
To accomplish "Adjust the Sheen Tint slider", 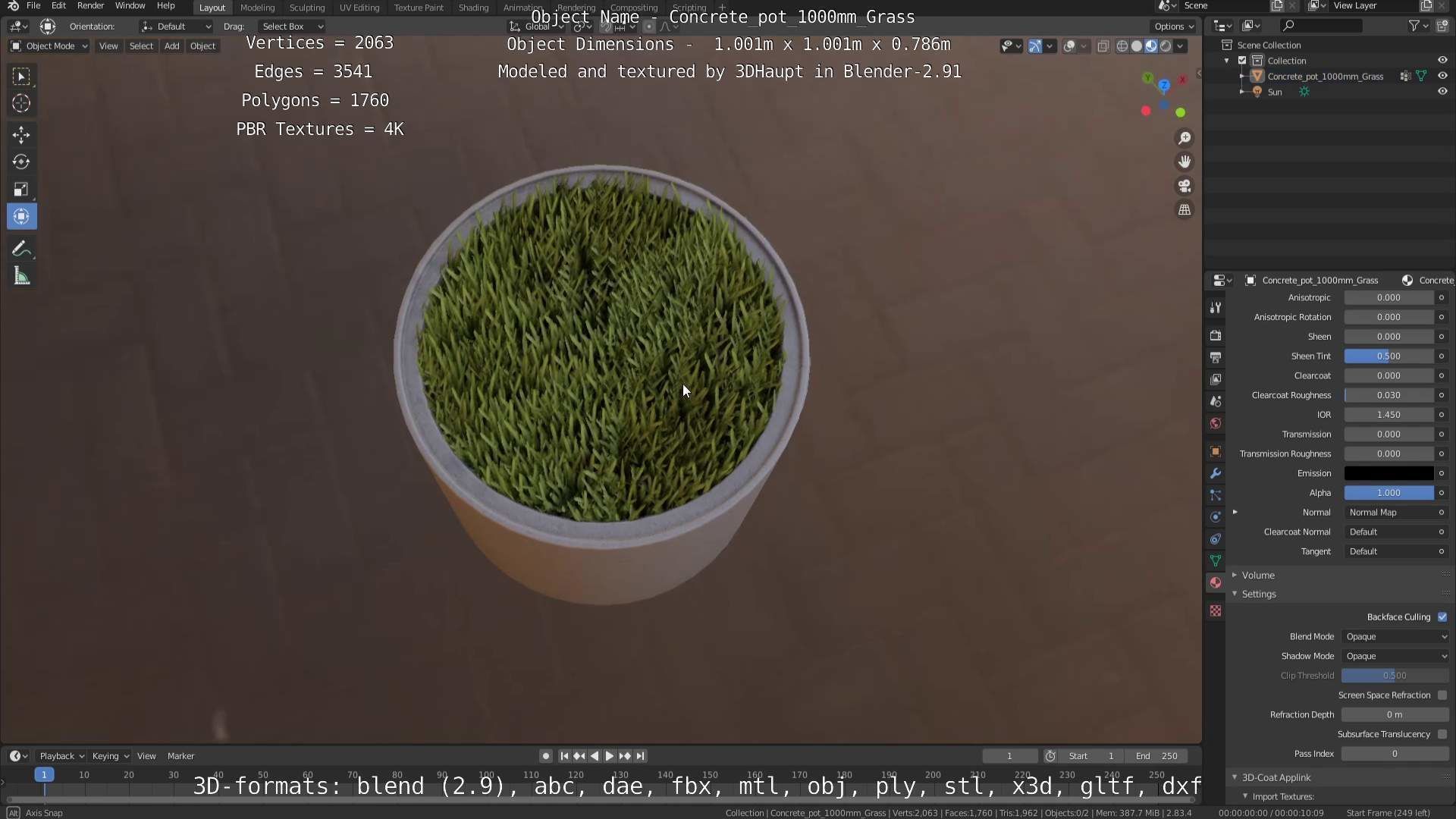I will click(x=1389, y=356).
